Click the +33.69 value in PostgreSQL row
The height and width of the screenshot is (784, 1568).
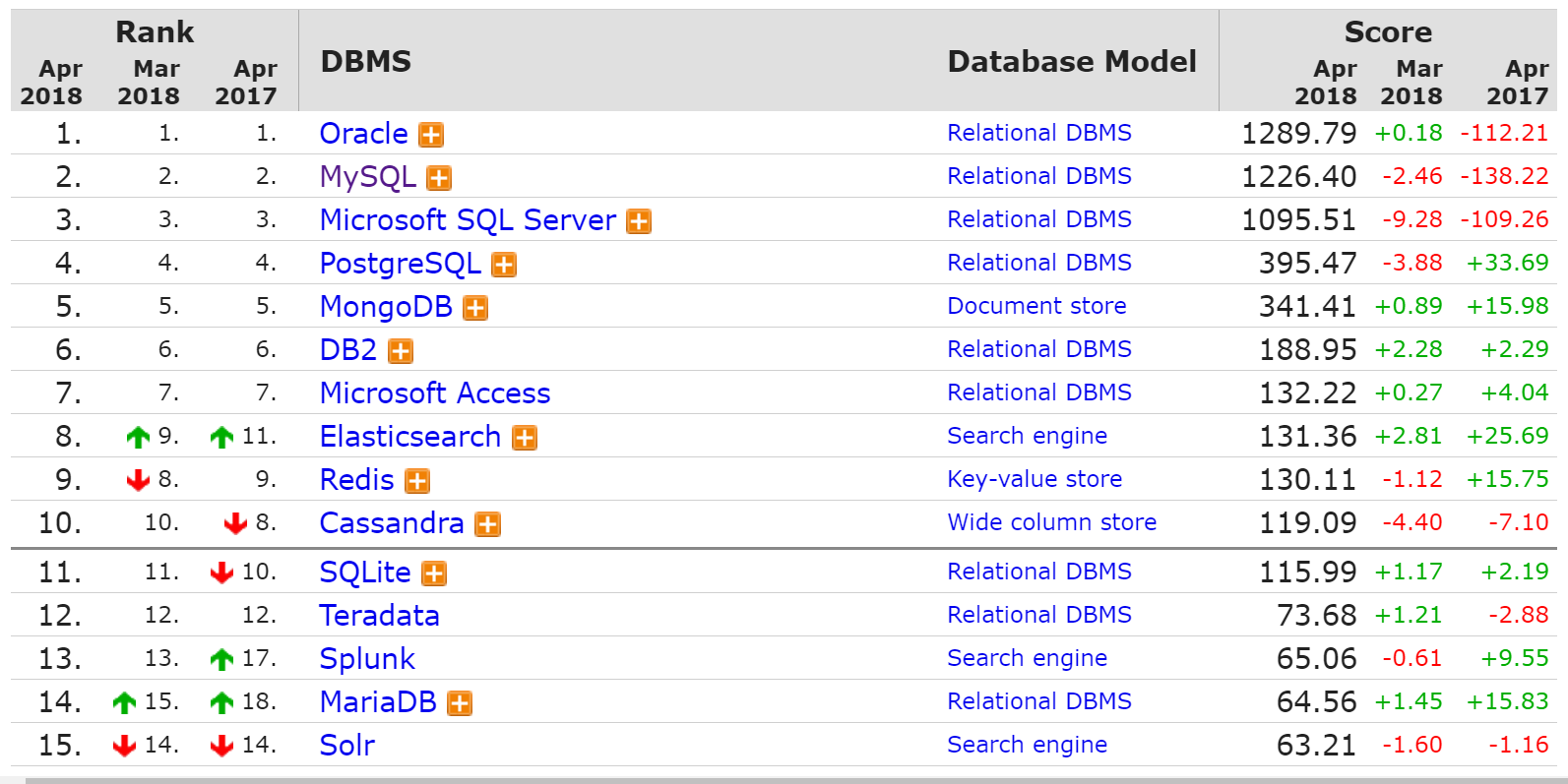click(1507, 263)
